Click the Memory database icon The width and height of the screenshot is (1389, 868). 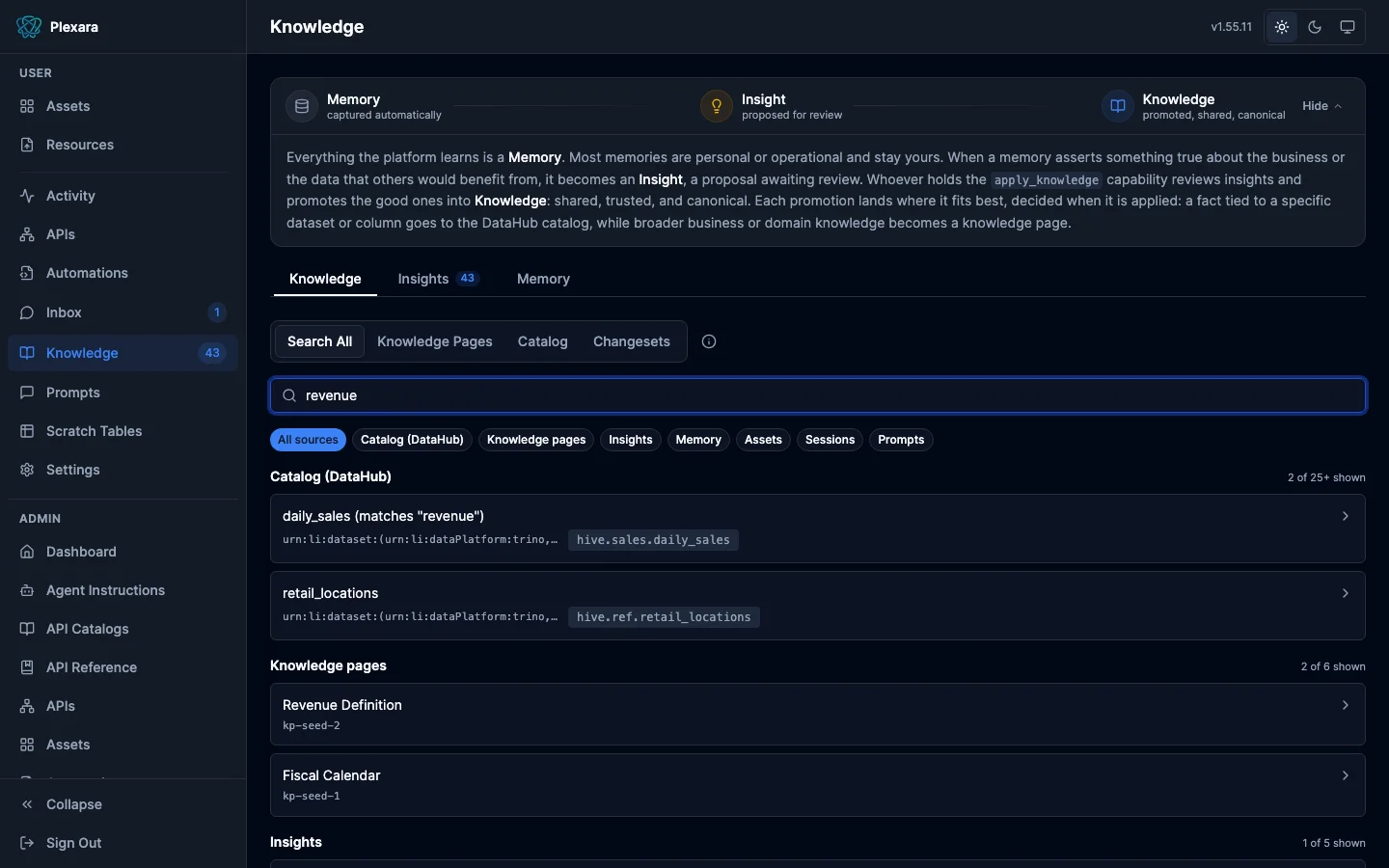pyautogui.click(x=302, y=106)
